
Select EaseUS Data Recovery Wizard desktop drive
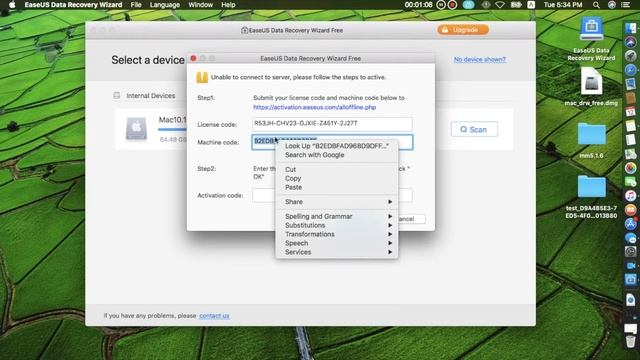(x=591, y=29)
